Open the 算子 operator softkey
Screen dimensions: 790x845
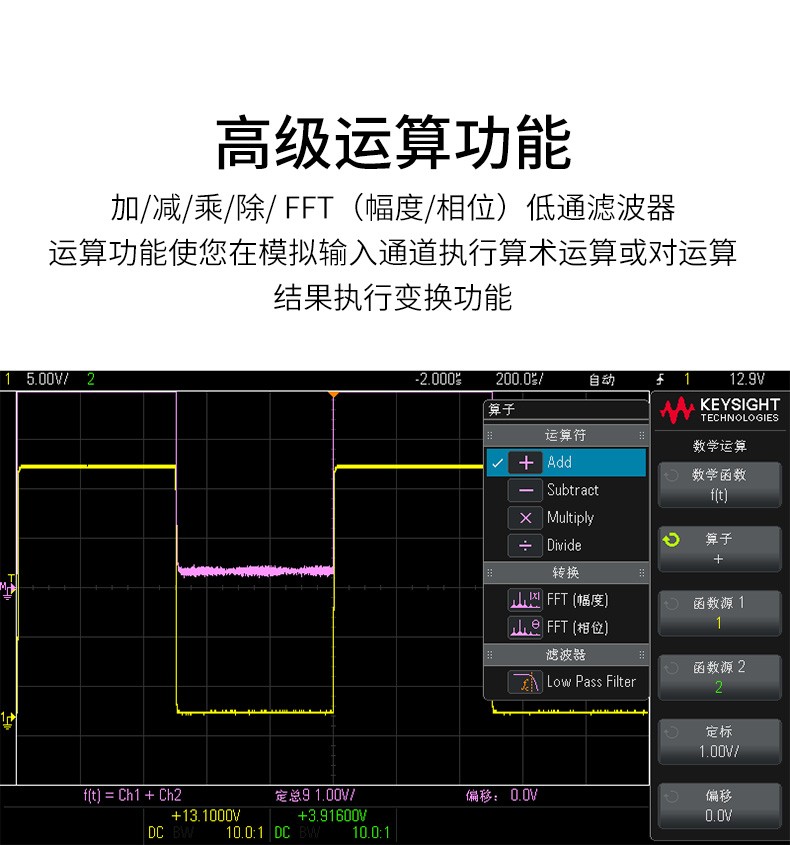coord(719,549)
